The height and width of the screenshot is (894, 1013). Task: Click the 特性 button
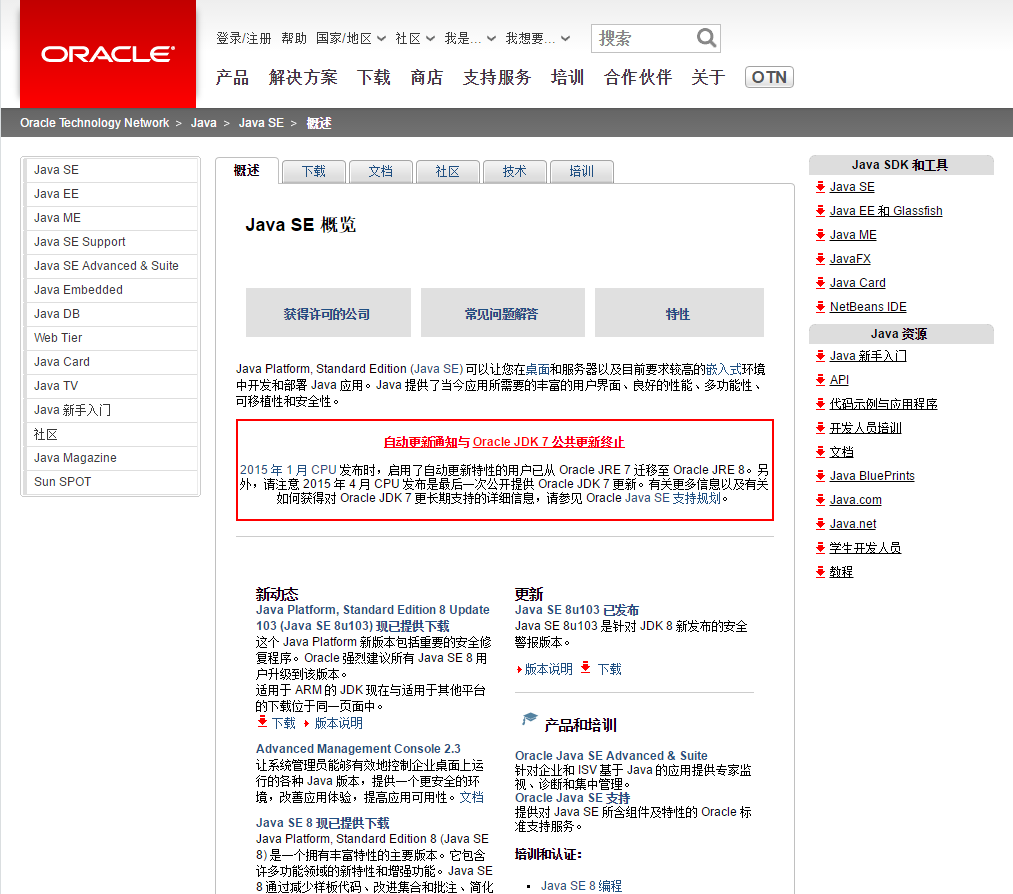click(x=679, y=313)
